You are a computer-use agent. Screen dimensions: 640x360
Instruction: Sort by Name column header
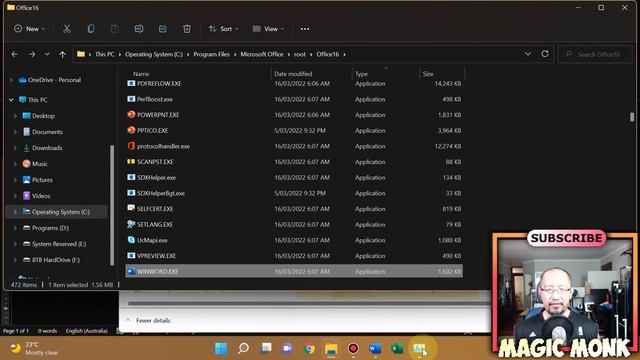[141, 74]
